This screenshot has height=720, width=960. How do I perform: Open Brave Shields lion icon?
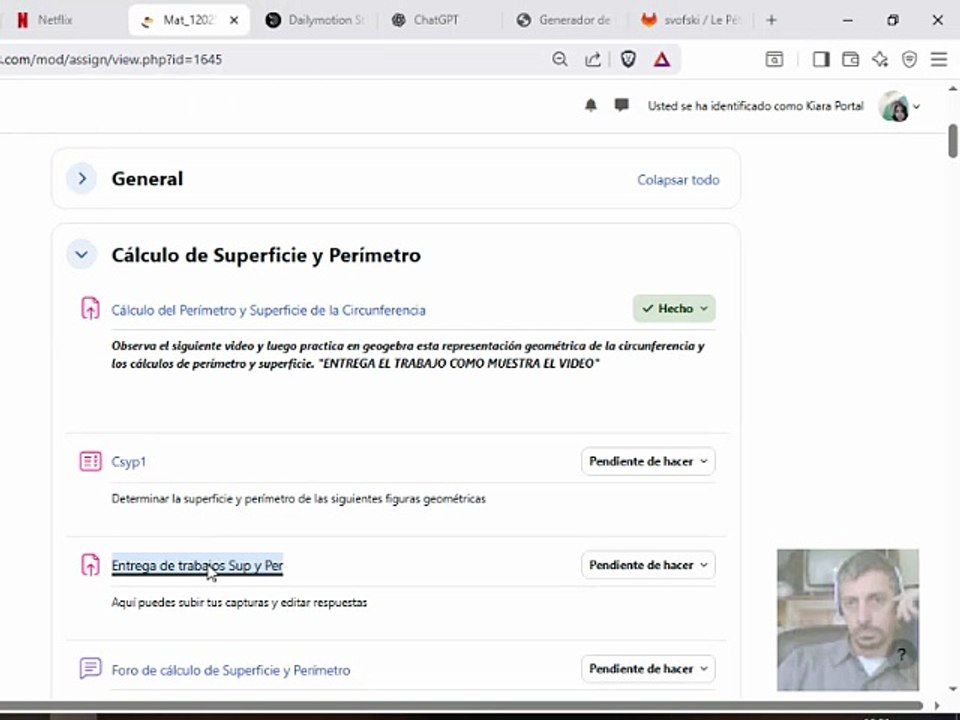tap(628, 59)
